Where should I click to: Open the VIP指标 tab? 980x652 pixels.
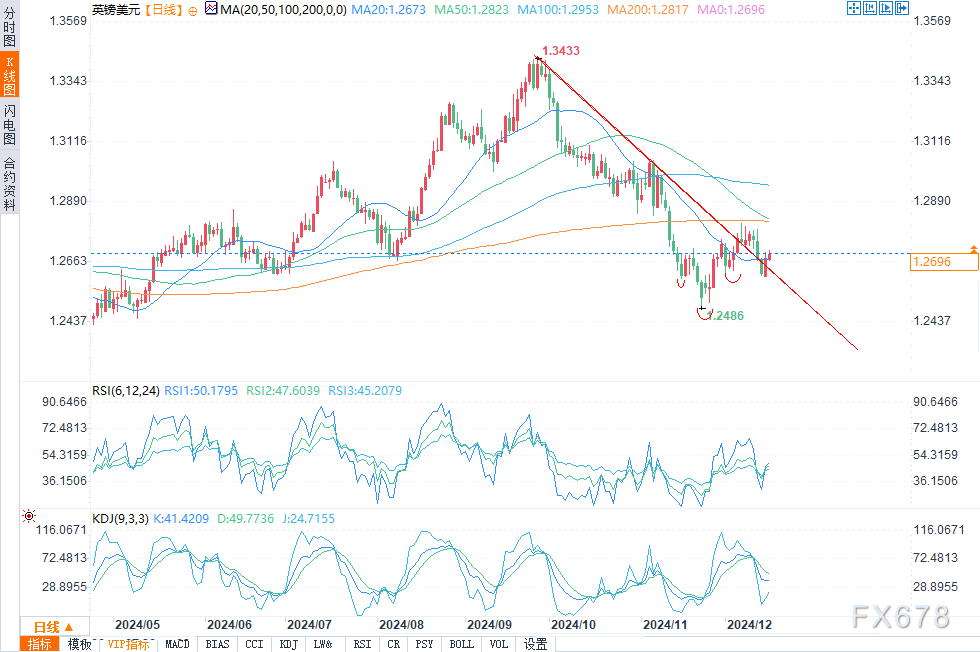[x=128, y=644]
